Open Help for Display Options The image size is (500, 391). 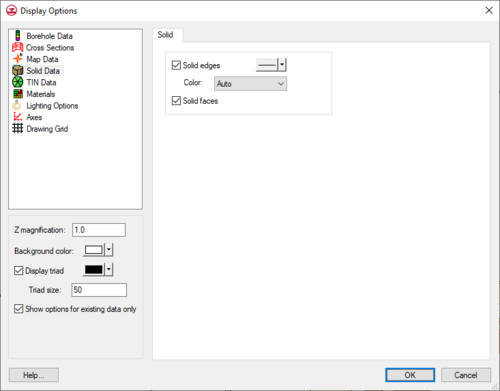34,375
